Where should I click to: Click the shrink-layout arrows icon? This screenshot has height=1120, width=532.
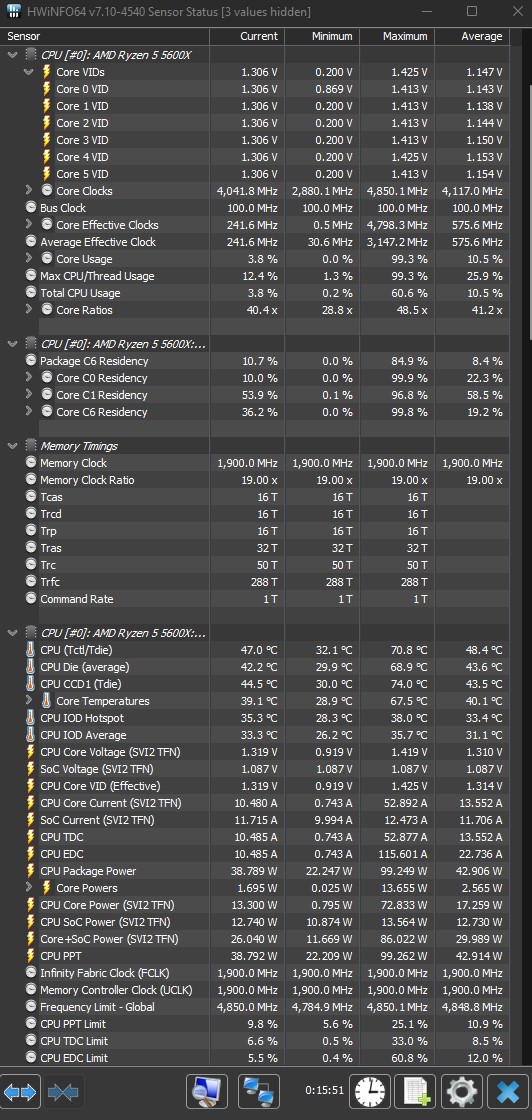[63, 1091]
